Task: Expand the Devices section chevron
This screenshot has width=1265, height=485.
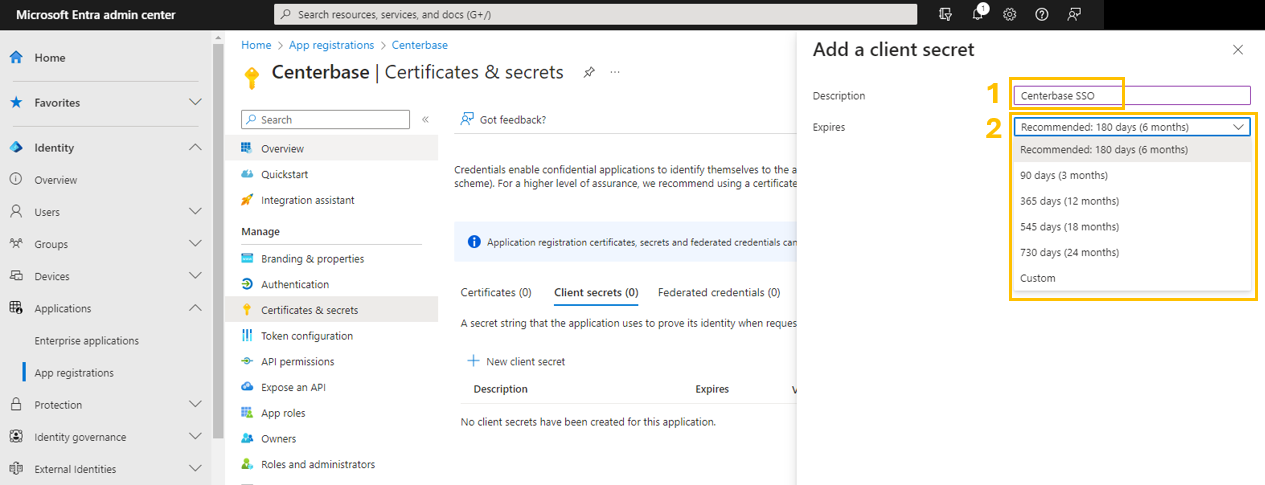Action: [195, 276]
